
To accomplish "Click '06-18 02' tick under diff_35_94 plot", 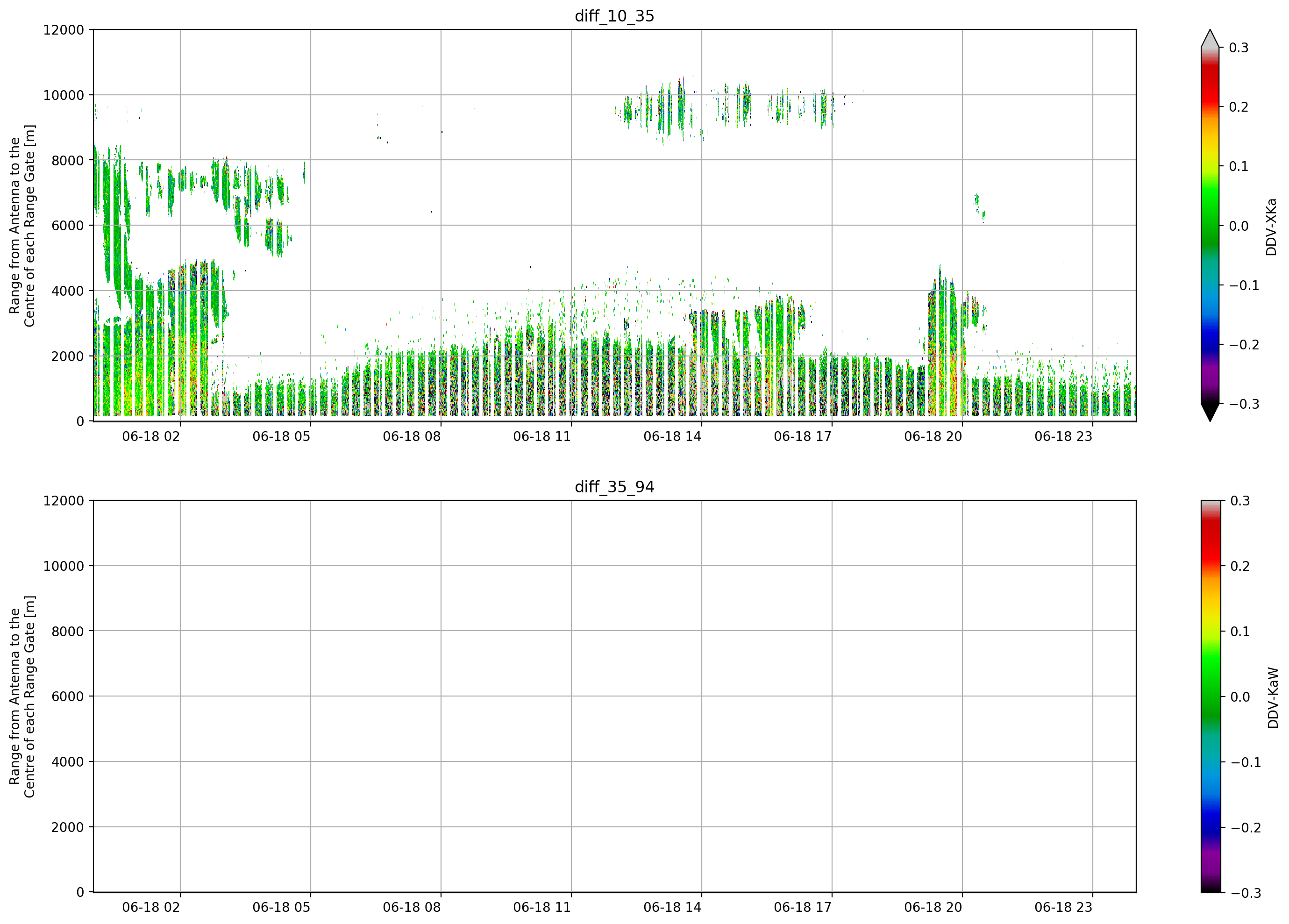I will [151, 908].
